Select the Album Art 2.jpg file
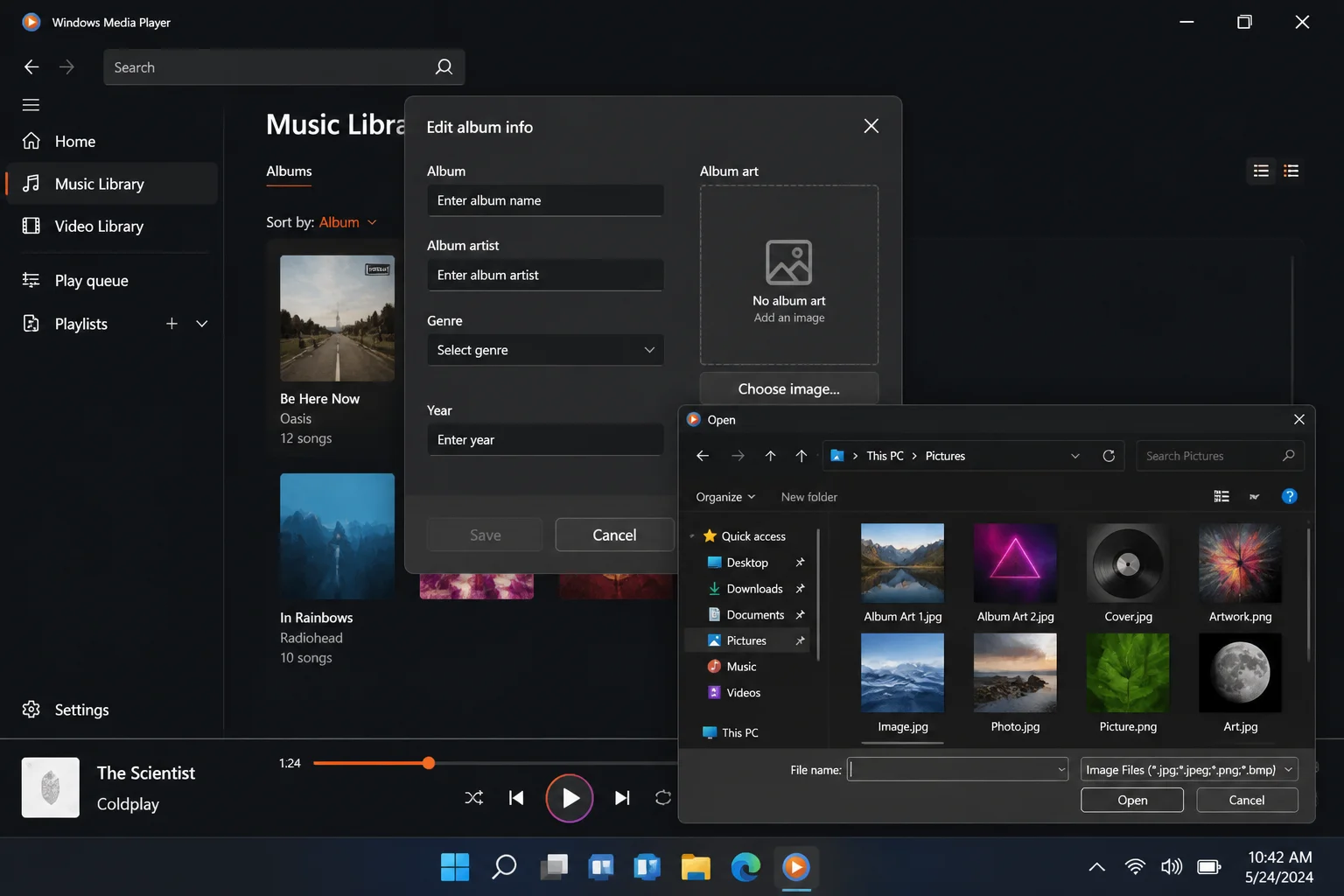The height and width of the screenshot is (896, 1344). coord(1015,574)
